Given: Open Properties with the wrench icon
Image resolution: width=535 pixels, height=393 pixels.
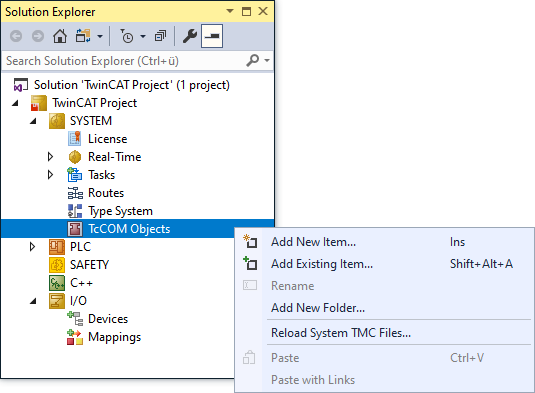Looking at the screenshot, I should pos(190,36).
